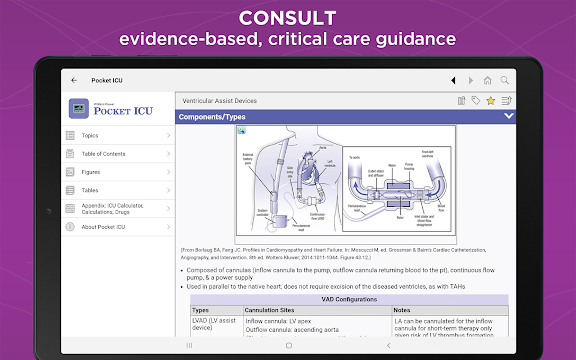Open Appendix: ICU Calculator menu item
The width and height of the screenshot is (576, 360).
pyautogui.click(x=118, y=209)
